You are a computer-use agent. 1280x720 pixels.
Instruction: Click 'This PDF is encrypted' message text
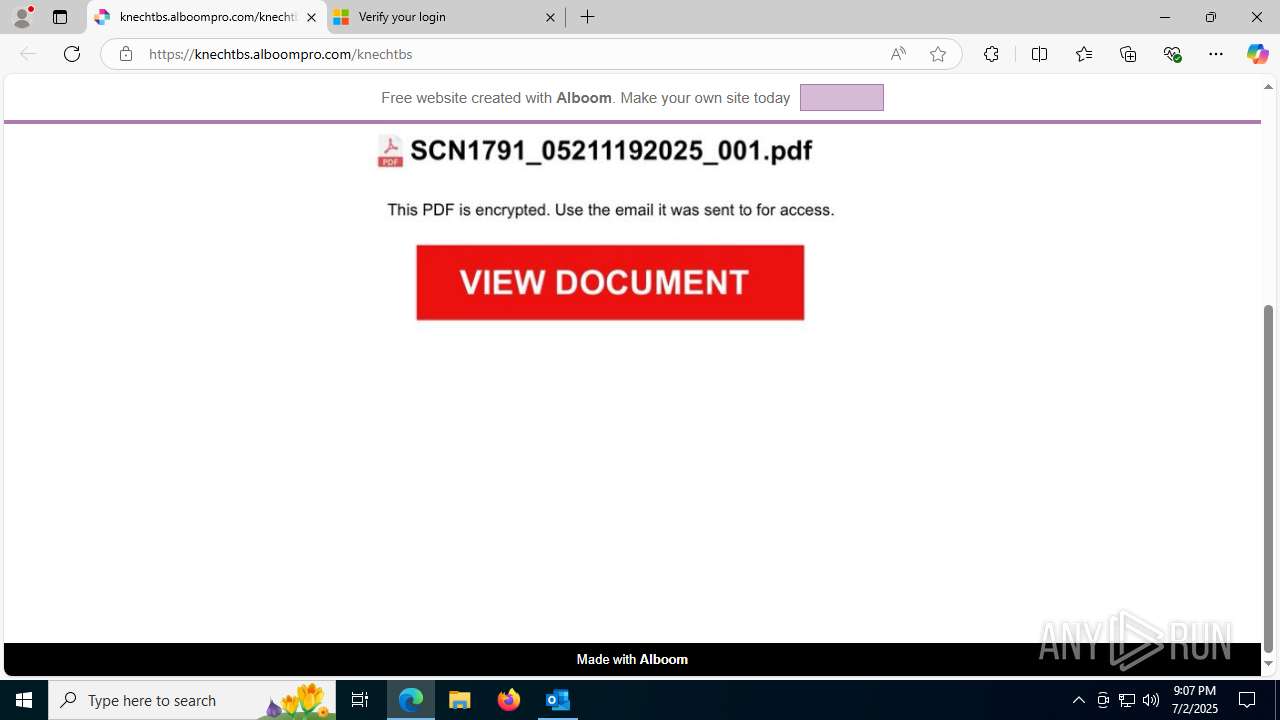click(x=611, y=210)
